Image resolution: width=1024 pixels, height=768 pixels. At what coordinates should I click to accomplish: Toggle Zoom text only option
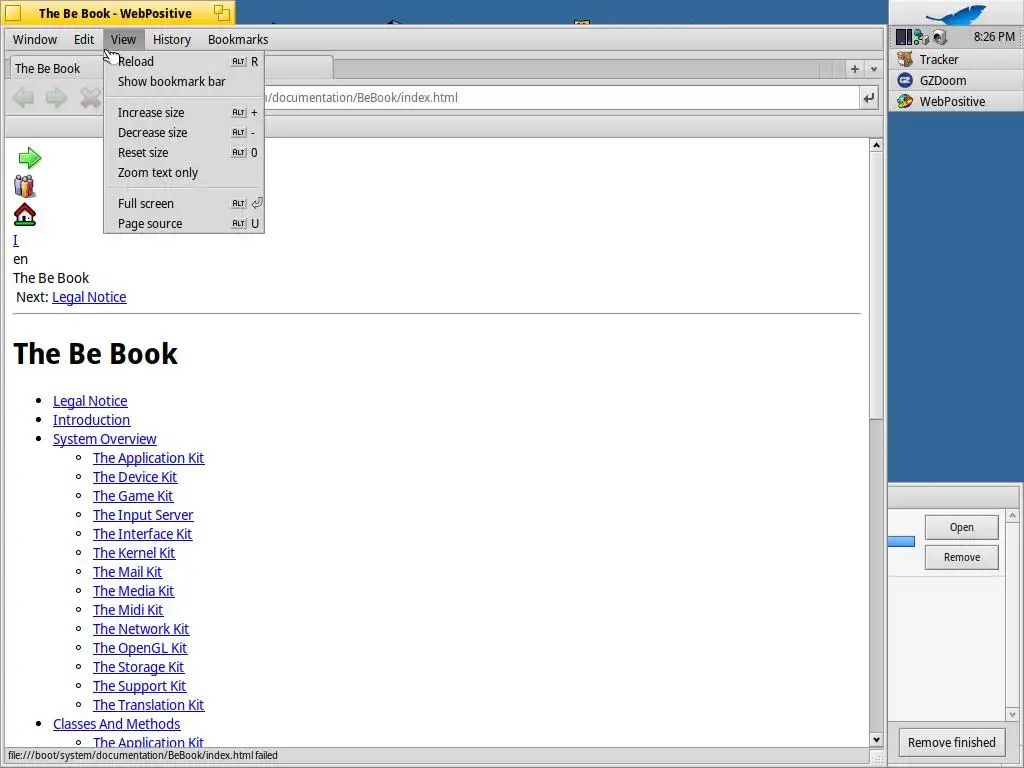click(x=184, y=173)
